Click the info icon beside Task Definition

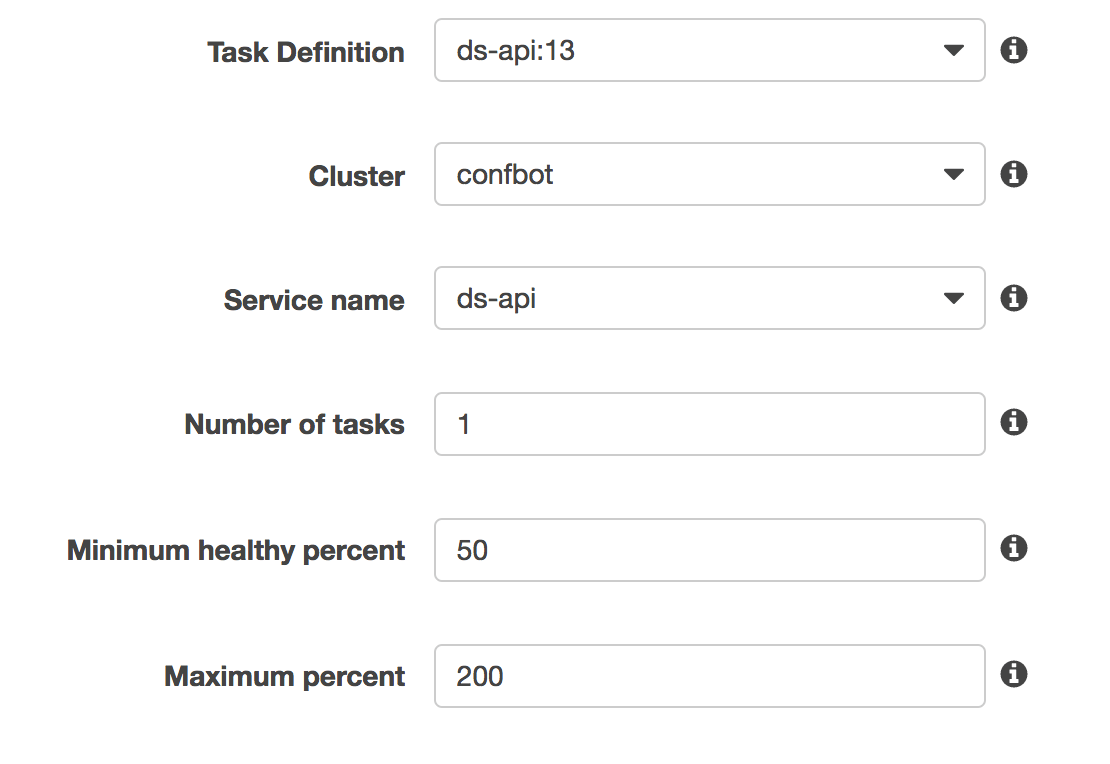pyautogui.click(x=1014, y=50)
